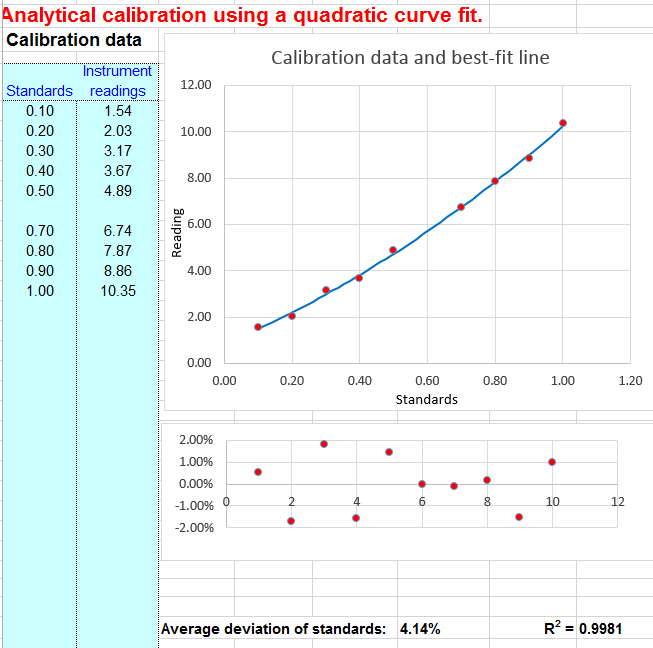Screen dimensions: 653x648
Task: Click the vertical 'Reading' axis title
Action: pos(177,233)
